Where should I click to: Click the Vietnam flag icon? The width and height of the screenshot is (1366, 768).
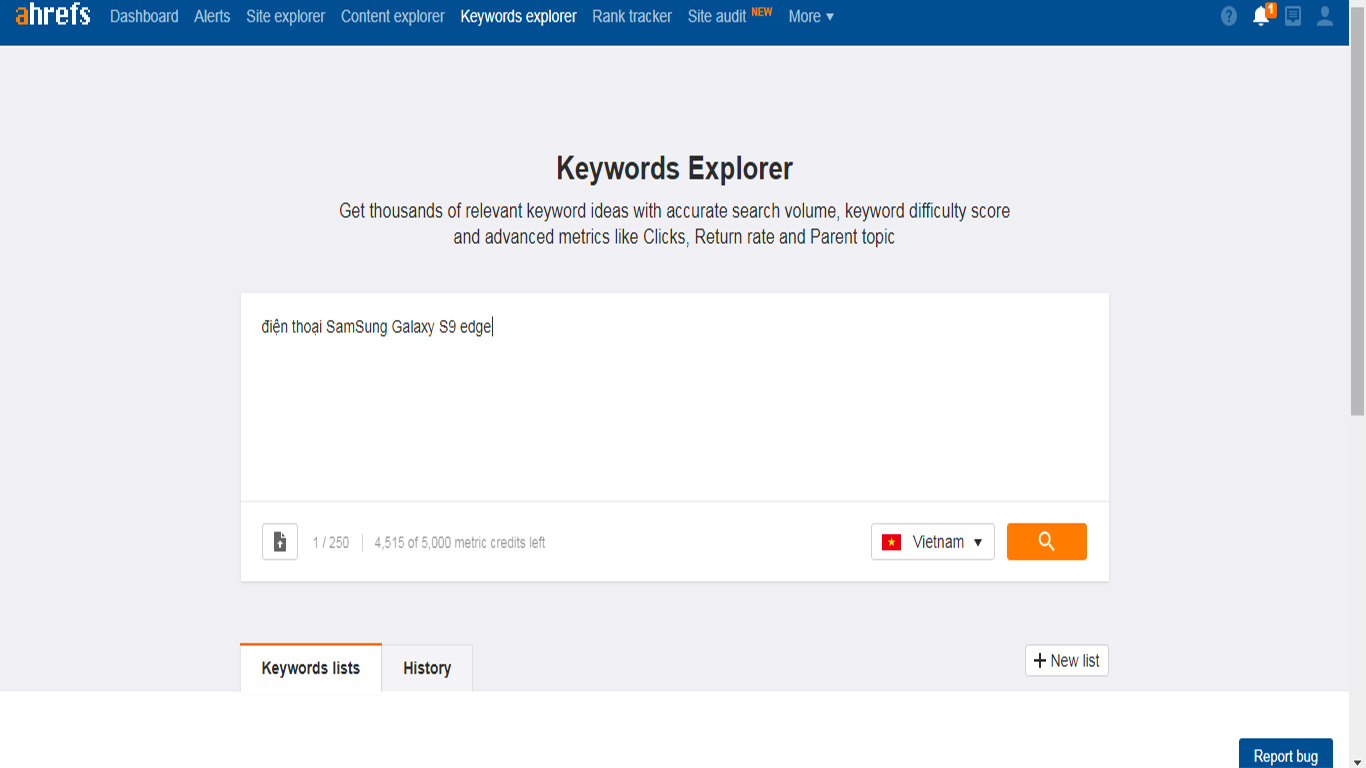891,542
